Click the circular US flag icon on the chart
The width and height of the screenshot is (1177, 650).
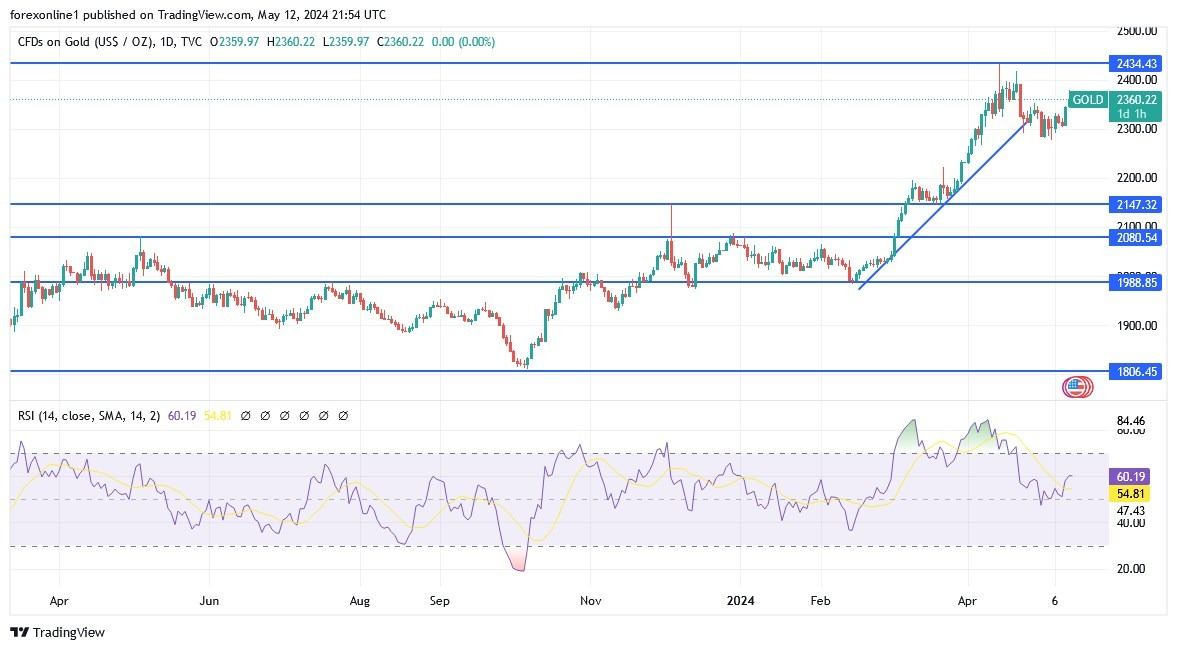pos(1077,384)
